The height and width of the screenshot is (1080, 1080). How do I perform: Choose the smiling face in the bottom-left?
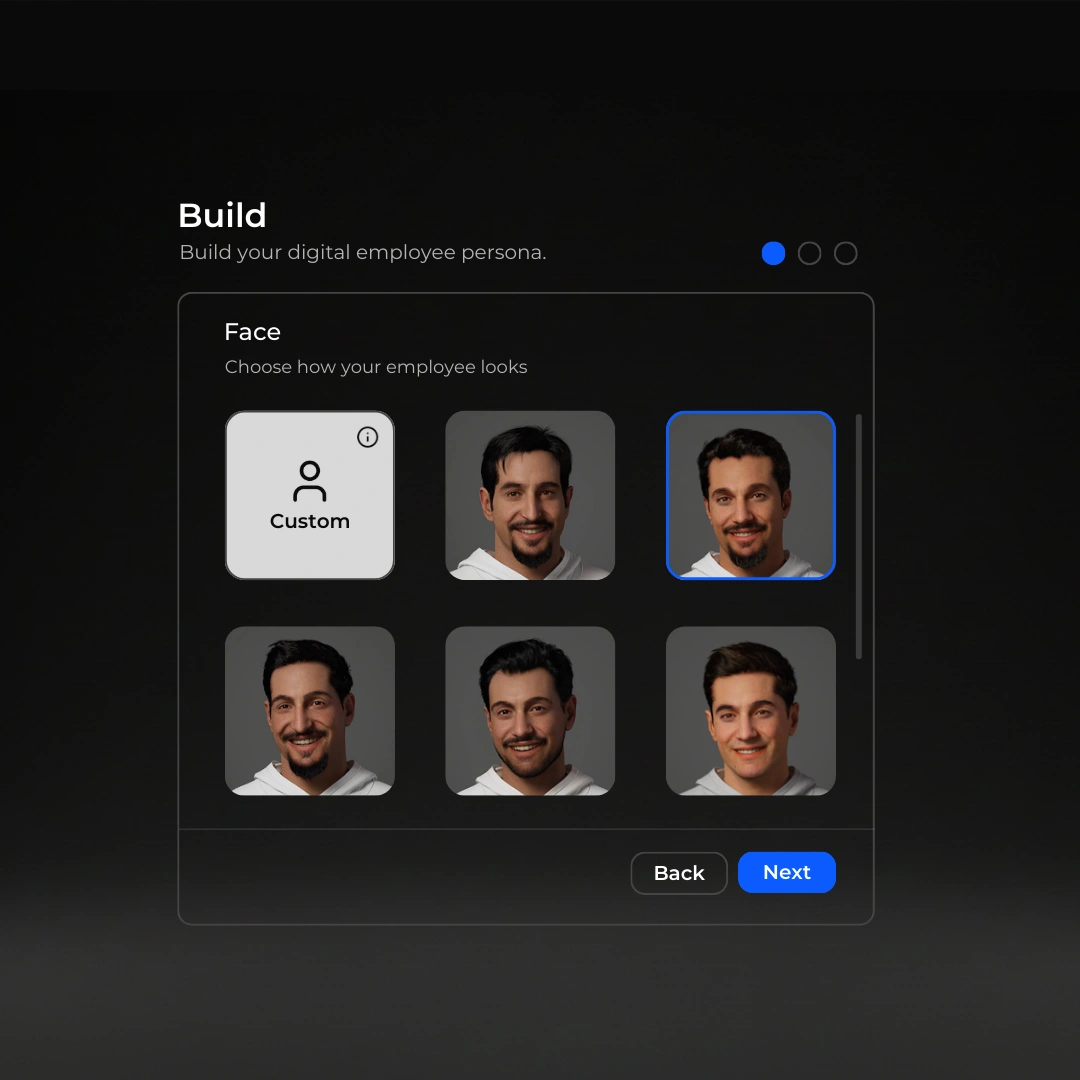(x=310, y=711)
